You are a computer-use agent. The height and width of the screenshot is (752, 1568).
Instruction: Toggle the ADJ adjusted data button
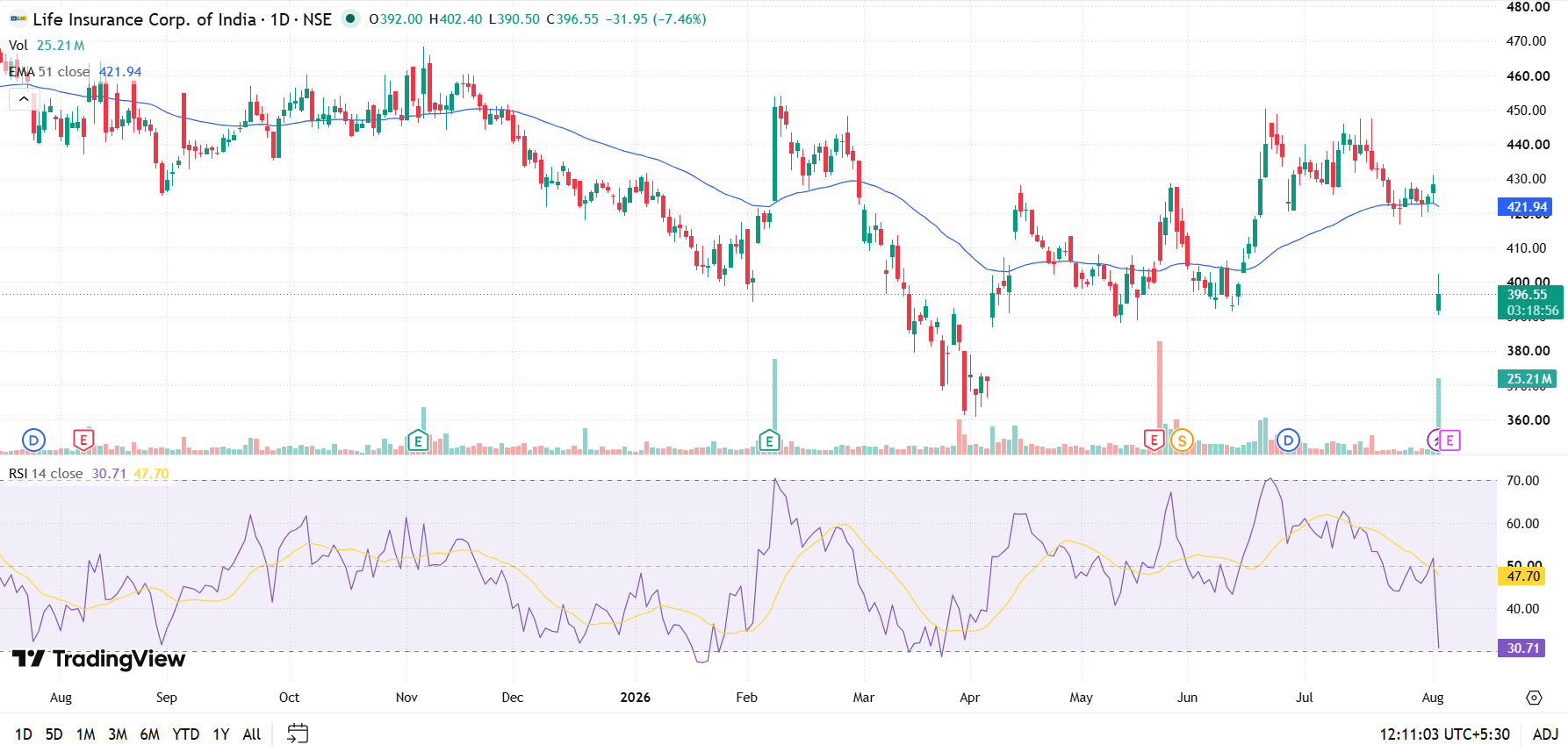1545,734
